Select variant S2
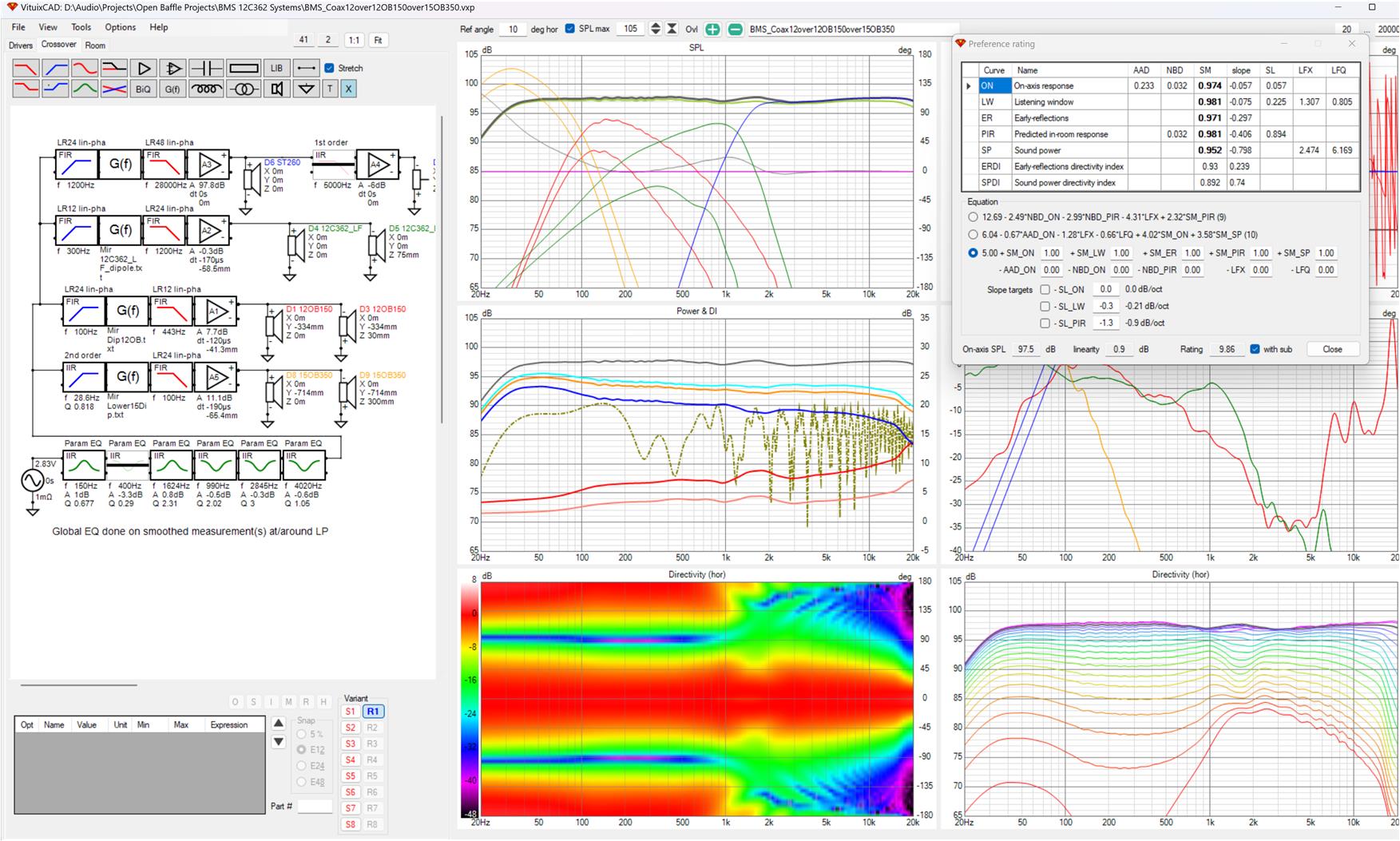The width and height of the screenshot is (1400, 841). (351, 728)
